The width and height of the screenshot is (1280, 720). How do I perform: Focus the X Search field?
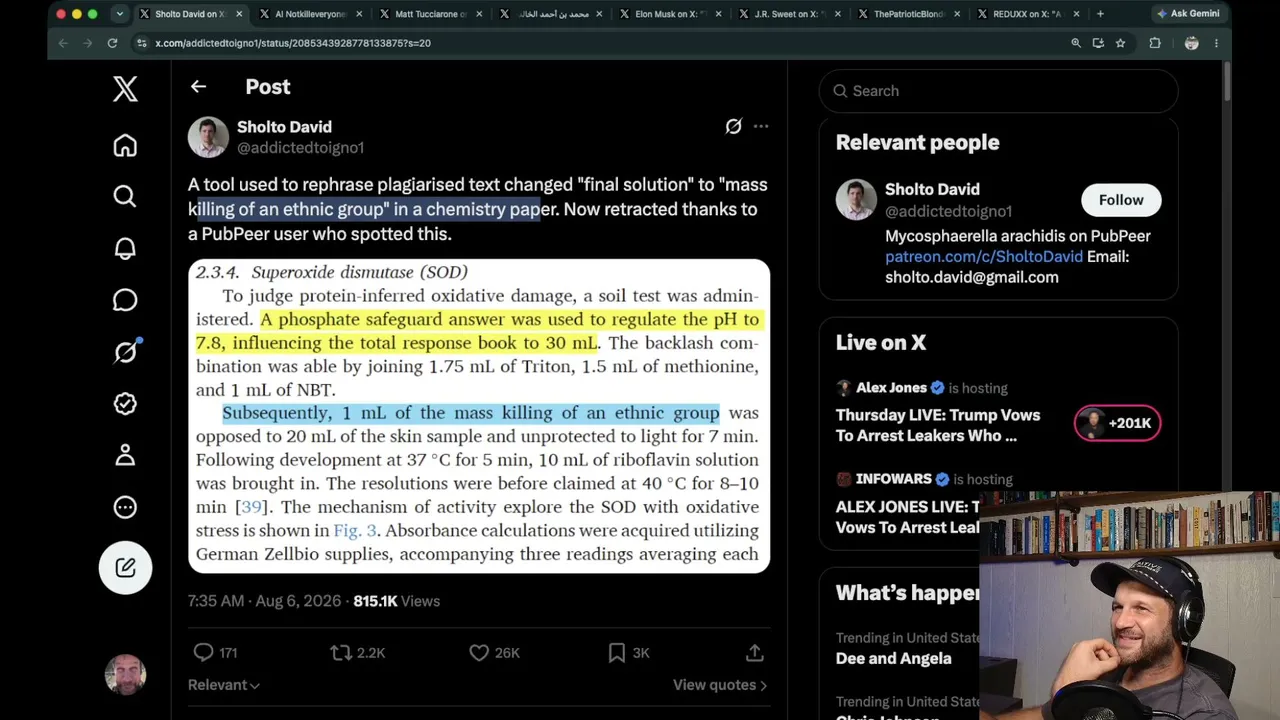coord(998,91)
